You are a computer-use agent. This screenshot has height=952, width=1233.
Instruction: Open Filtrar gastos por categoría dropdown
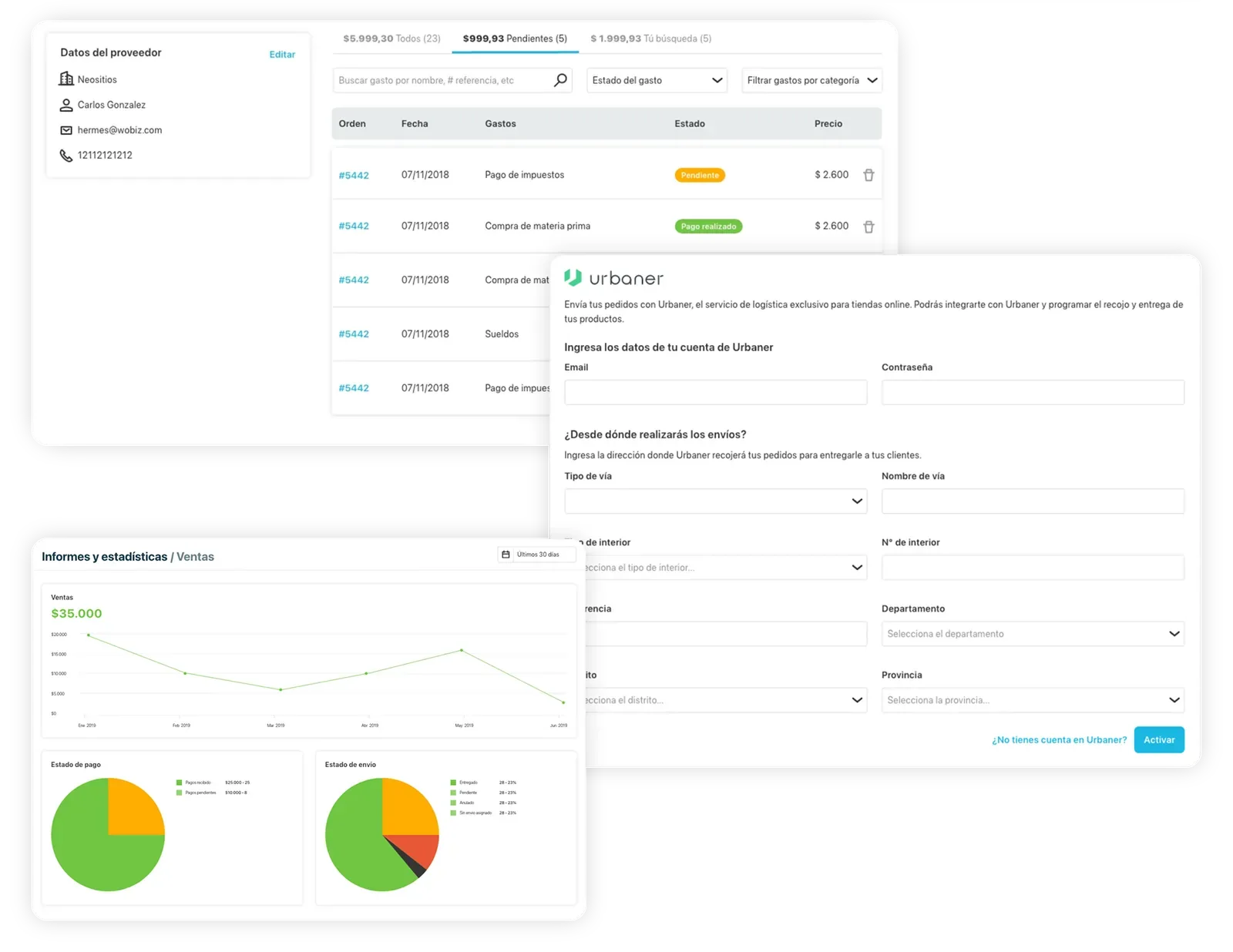(x=811, y=80)
